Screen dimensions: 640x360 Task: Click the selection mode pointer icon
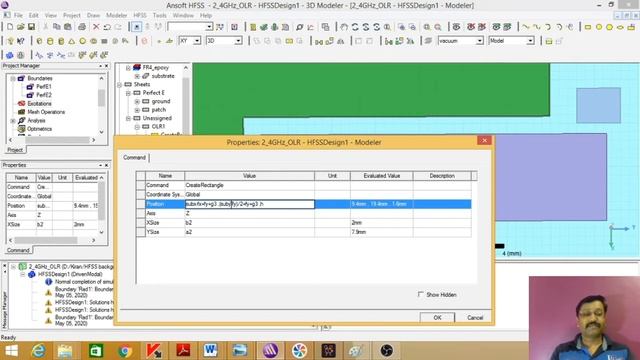click(136, 27)
